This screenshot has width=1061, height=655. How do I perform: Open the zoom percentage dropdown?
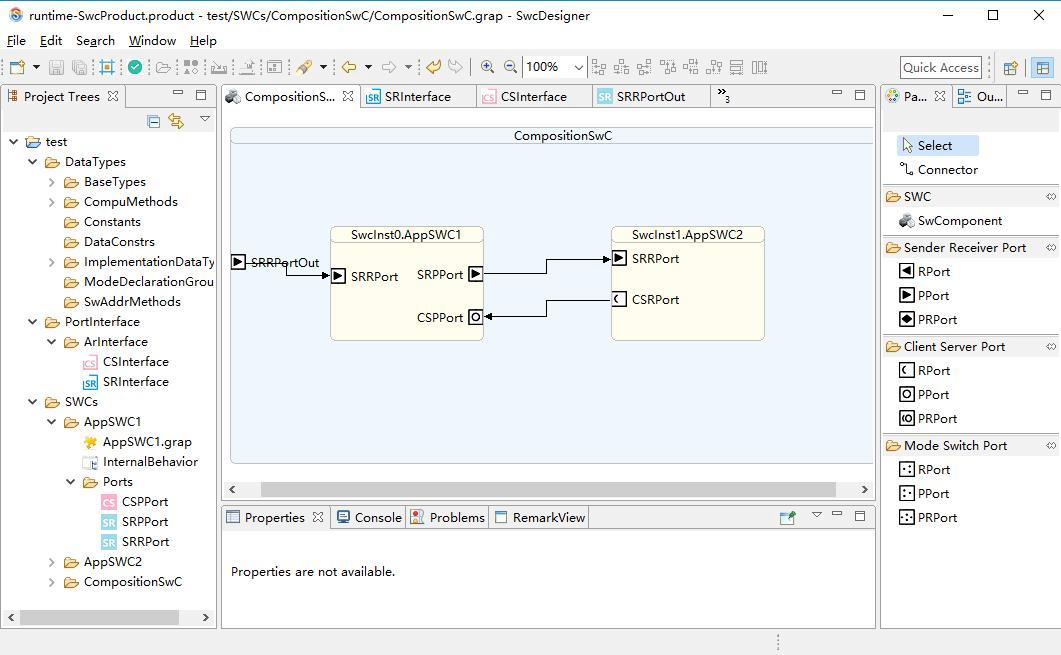click(x=578, y=67)
